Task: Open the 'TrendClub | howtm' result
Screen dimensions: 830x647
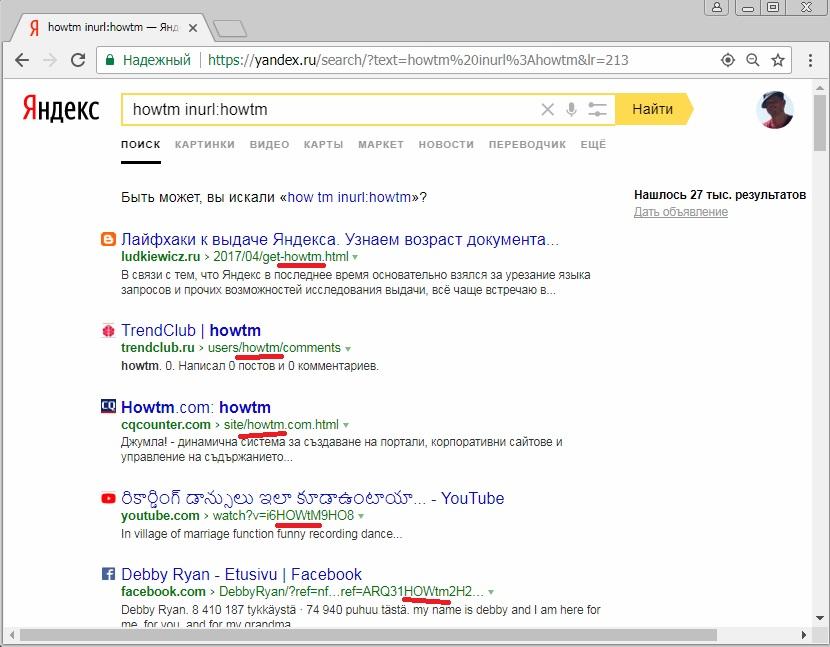Action: 191,330
